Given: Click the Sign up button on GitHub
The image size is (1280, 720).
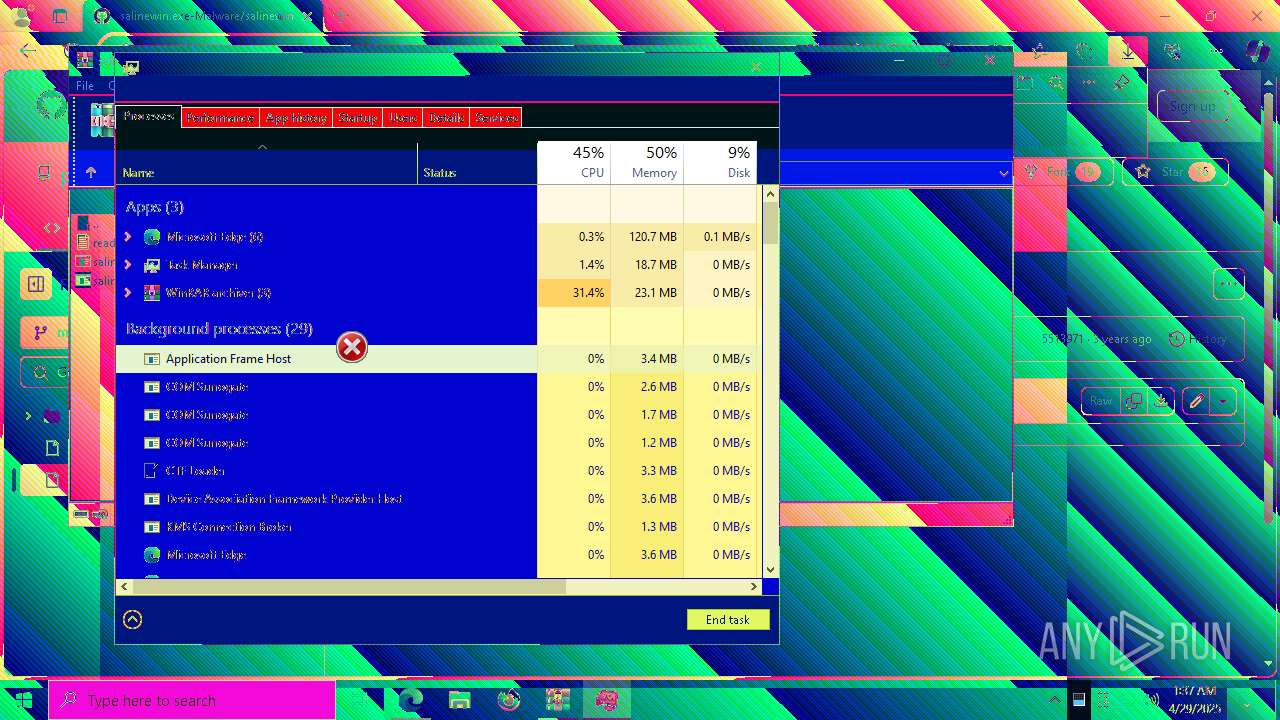Looking at the screenshot, I should click(x=1193, y=106).
